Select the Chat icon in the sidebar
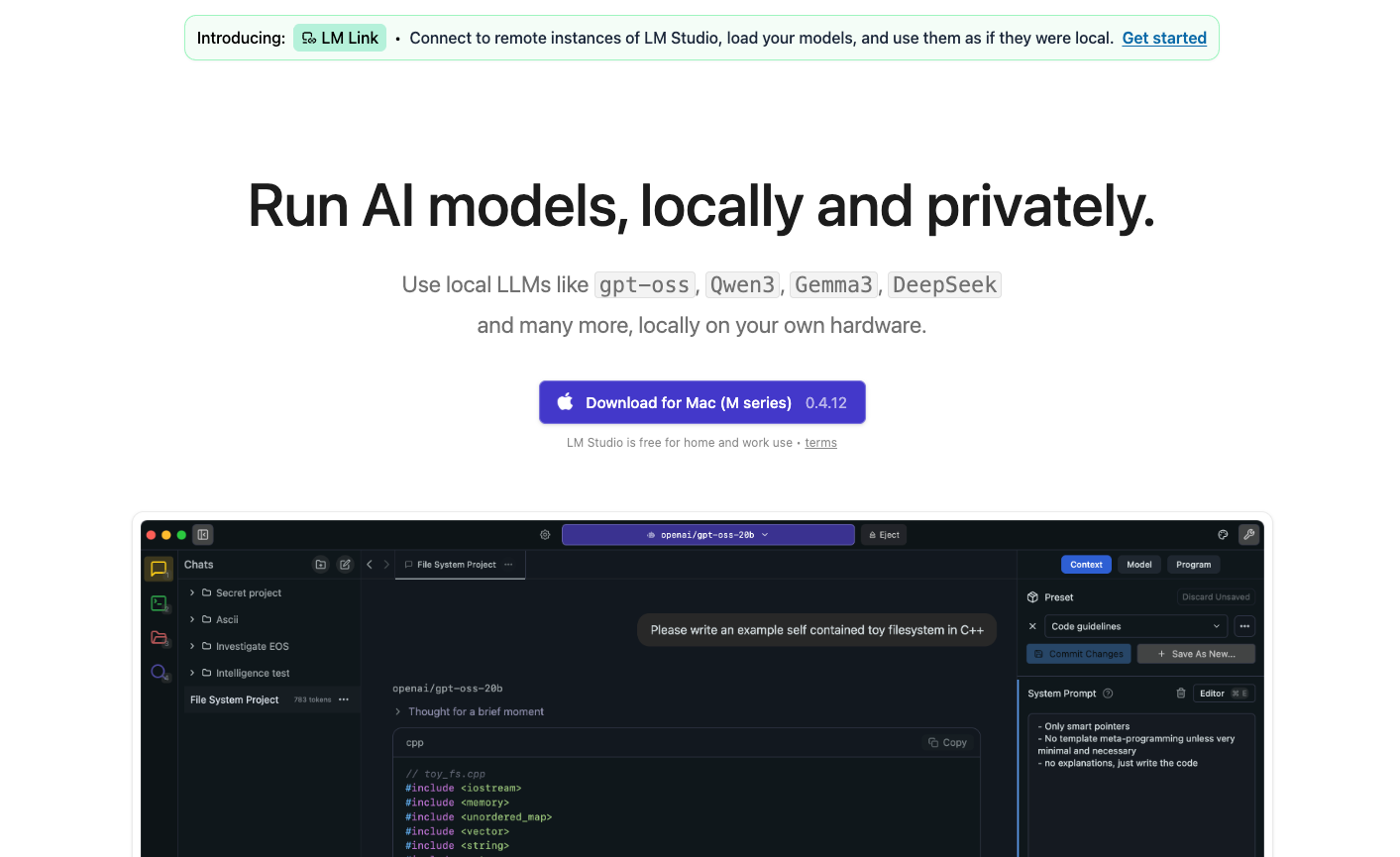This screenshot has height=857, width=1400. pyautogui.click(x=158, y=569)
